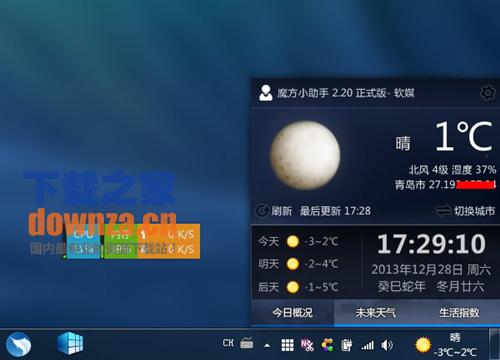Click the colorful pinwheel tray icon
The width and height of the screenshot is (500, 360).
(327, 345)
